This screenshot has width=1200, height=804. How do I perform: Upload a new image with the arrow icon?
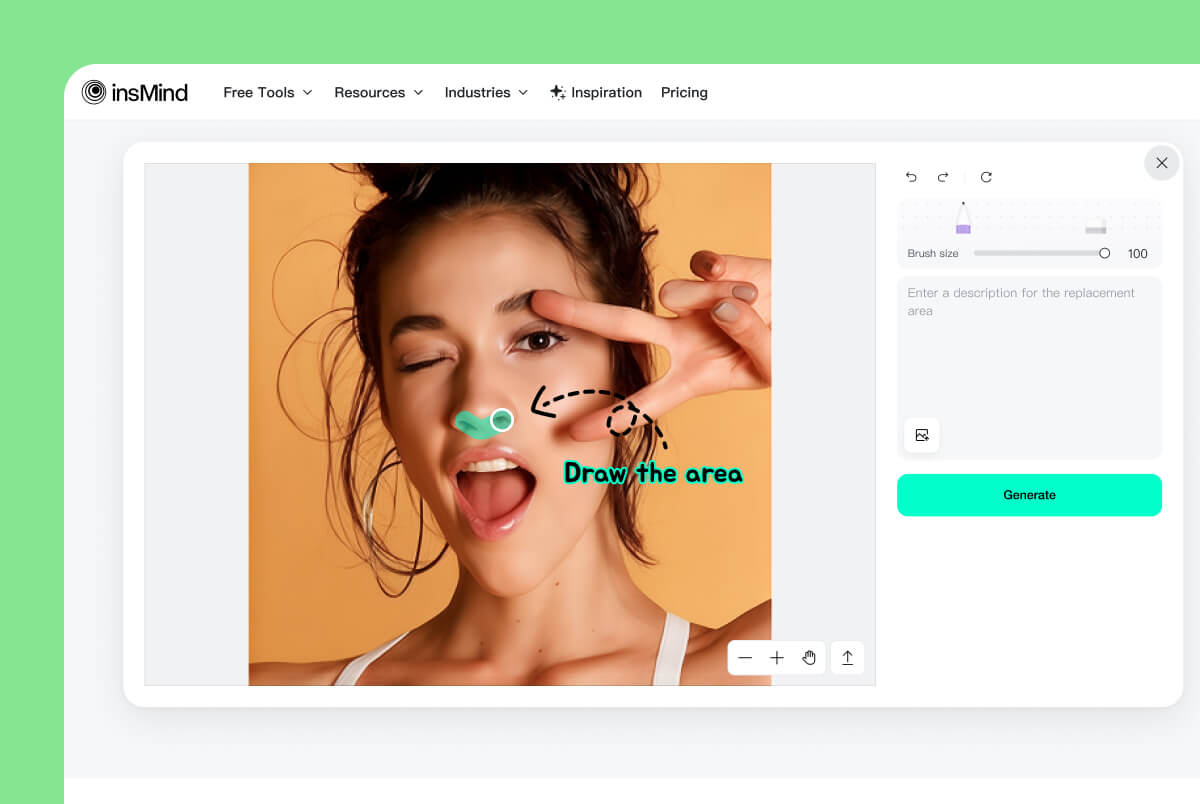pyautogui.click(x=847, y=658)
